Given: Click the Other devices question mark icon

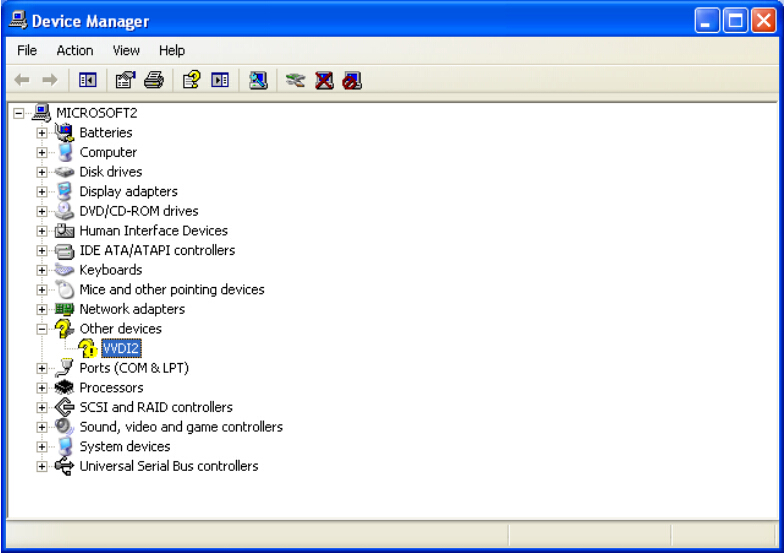Looking at the screenshot, I should (x=64, y=328).
